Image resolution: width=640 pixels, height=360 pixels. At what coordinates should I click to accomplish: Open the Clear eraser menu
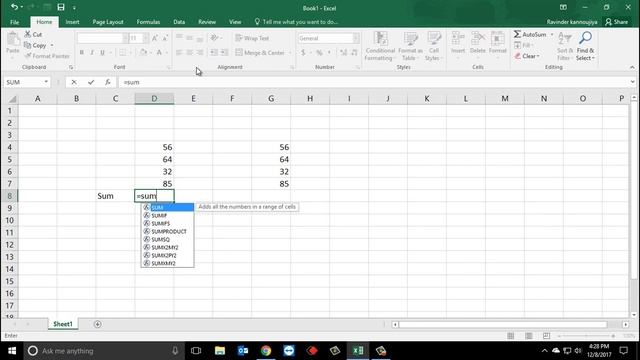(527, 56)
